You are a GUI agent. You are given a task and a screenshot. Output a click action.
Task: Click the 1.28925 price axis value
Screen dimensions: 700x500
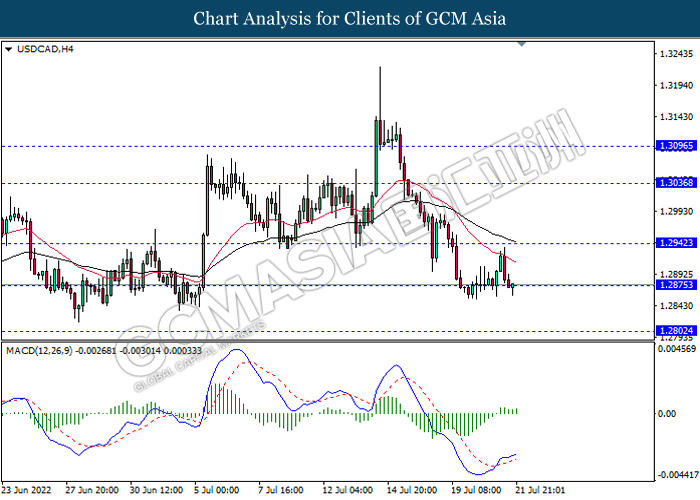click(x=677, y=274)
